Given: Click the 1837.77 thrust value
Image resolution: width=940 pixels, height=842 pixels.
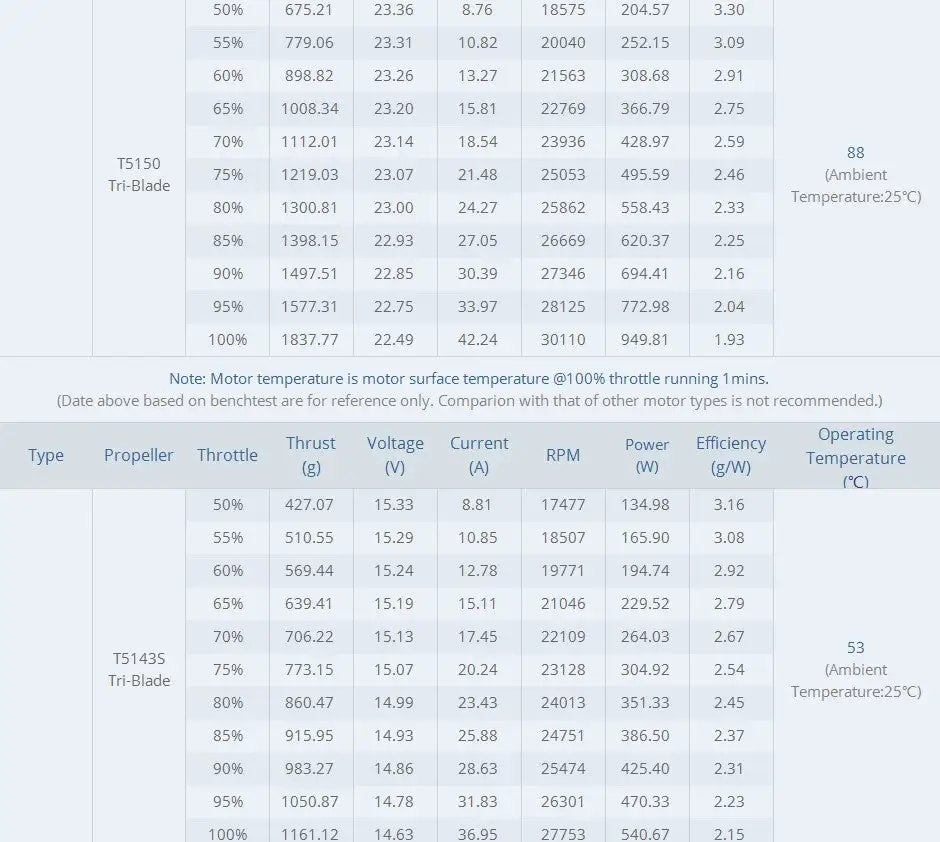Looking at the screenshot, I should [x=310, y=339].
